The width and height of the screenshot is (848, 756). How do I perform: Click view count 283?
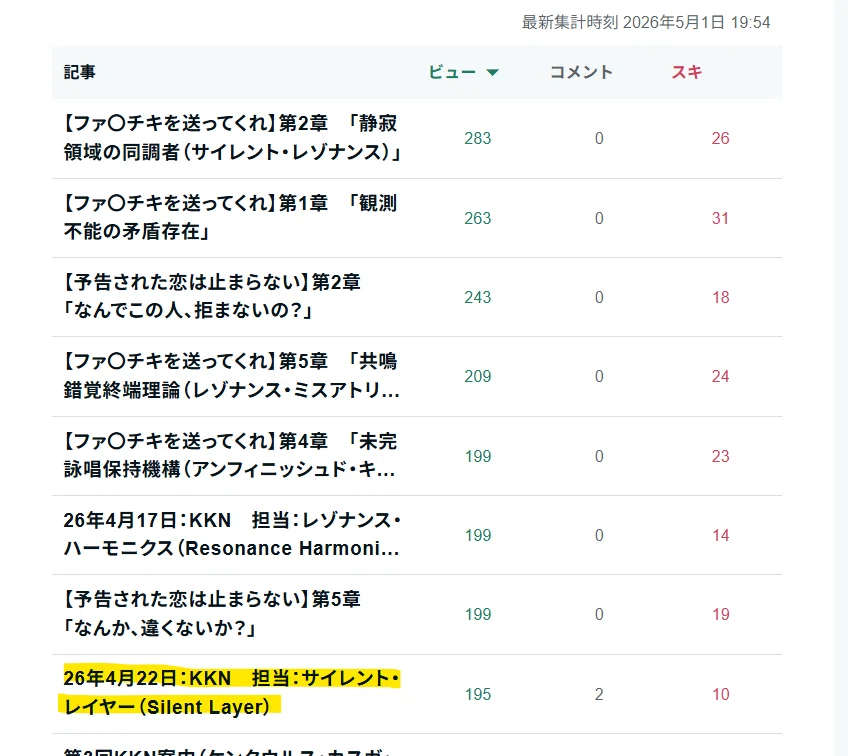(478, 138)
